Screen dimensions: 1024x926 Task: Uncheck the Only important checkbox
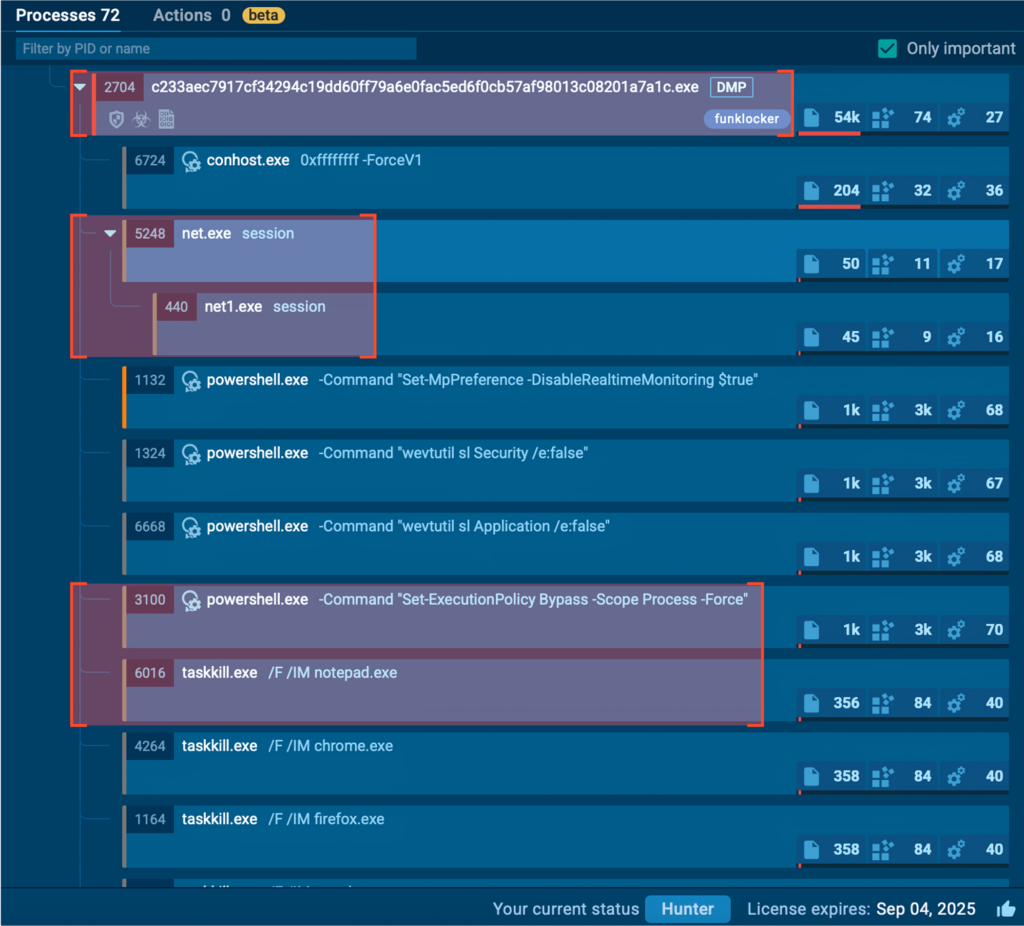click(x=887, y=48)
